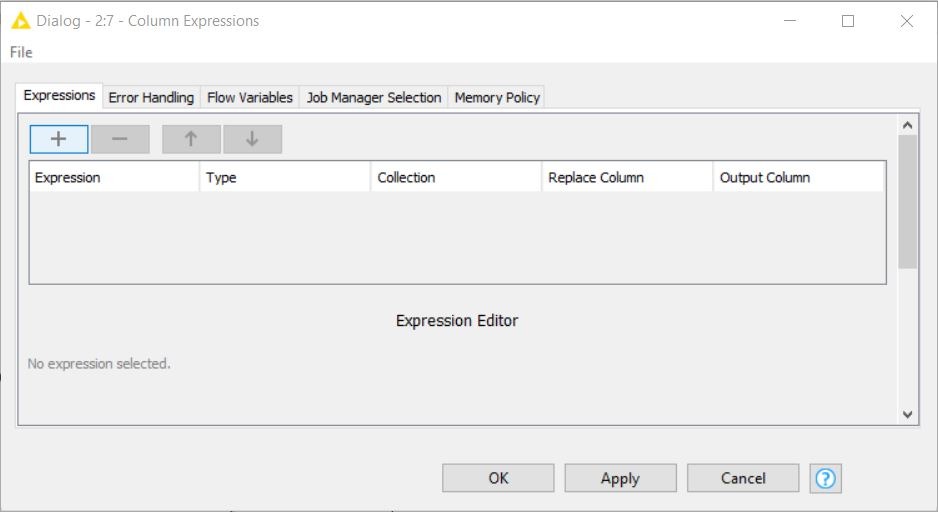
Task: Add a new expression with plus button
Action: pos(59,139)
